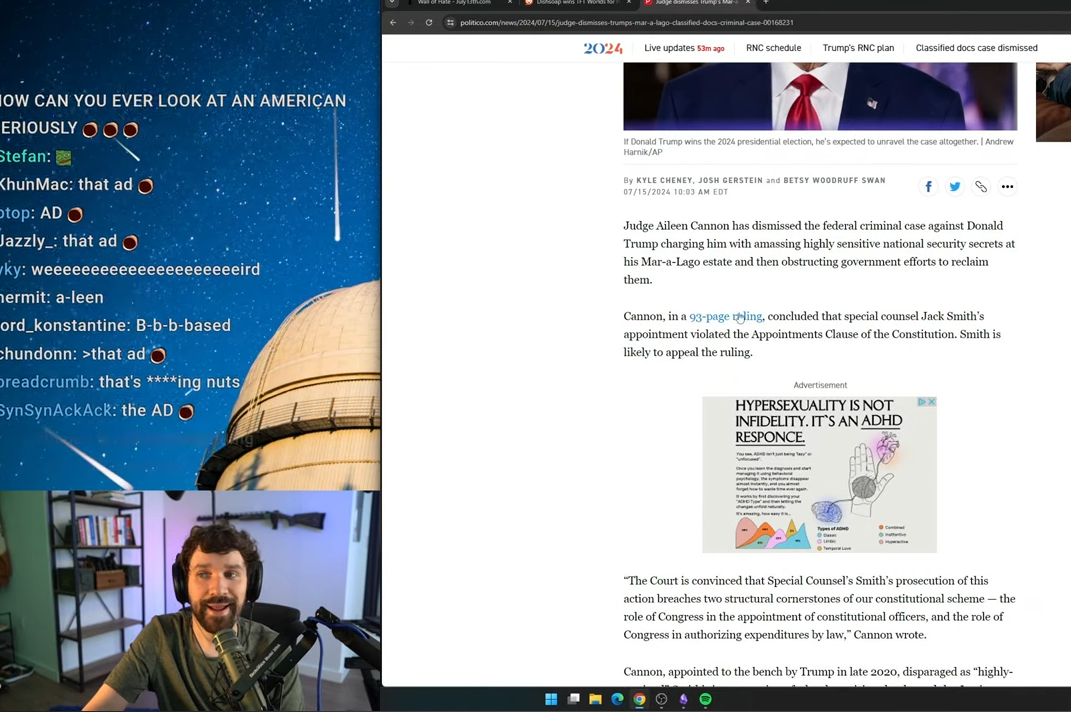Open site info in the address bar
The width and height of the screenshot is (1071, 712).
[x=450, y=22]
